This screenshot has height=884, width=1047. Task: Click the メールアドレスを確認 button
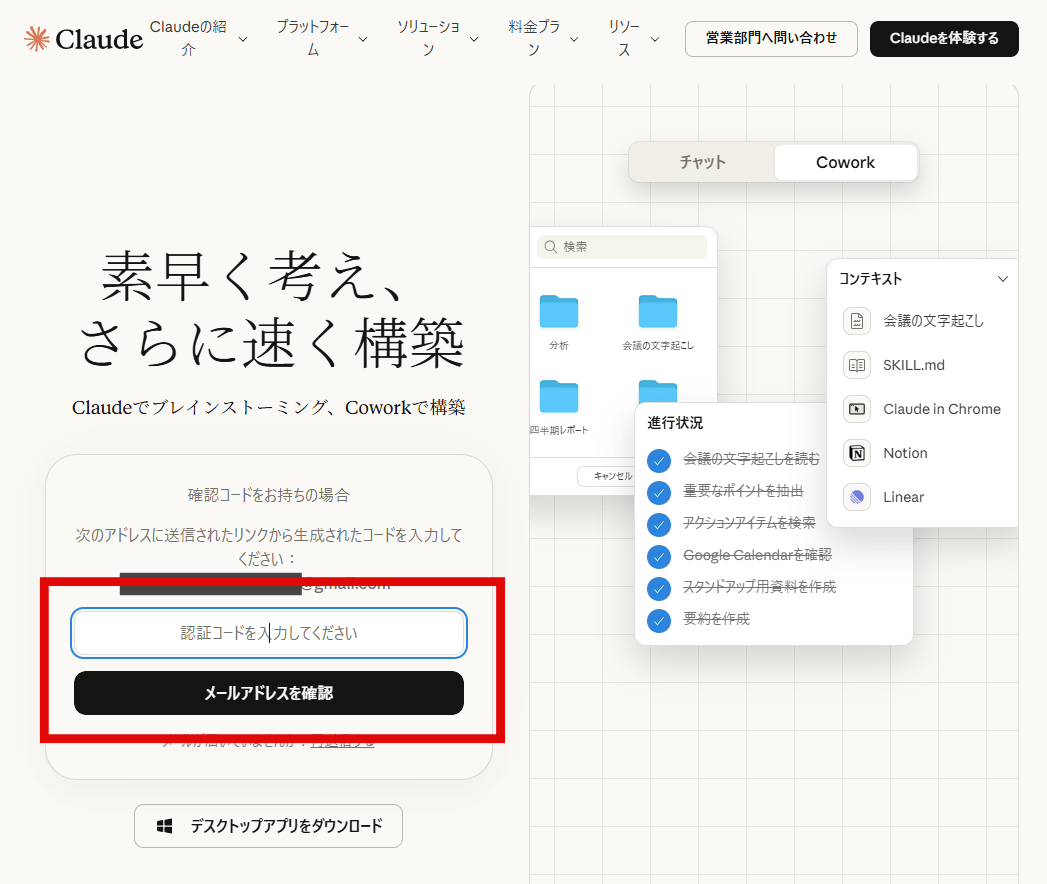point(268,692)
